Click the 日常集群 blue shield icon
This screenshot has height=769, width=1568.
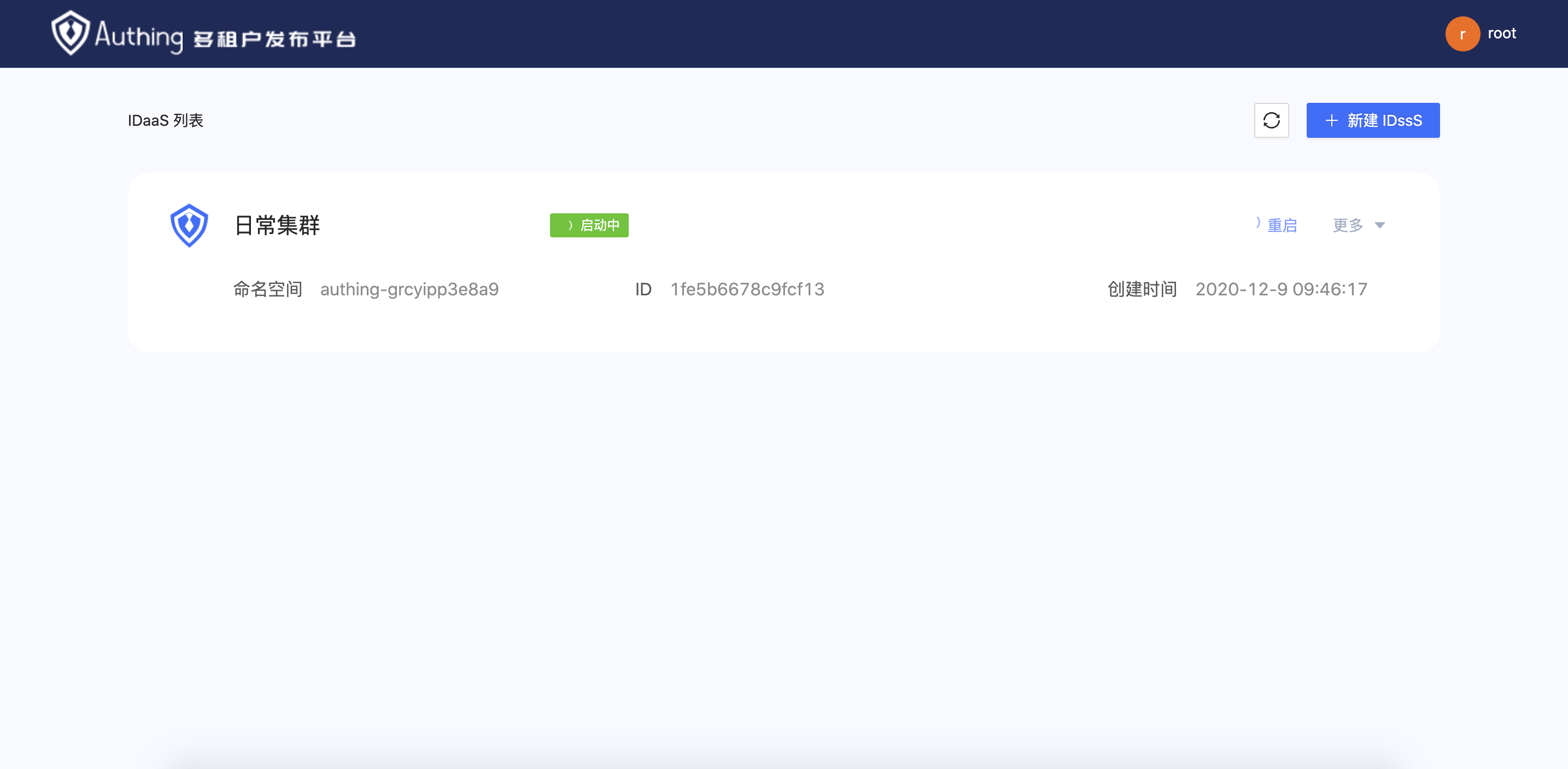click(189, 225)
